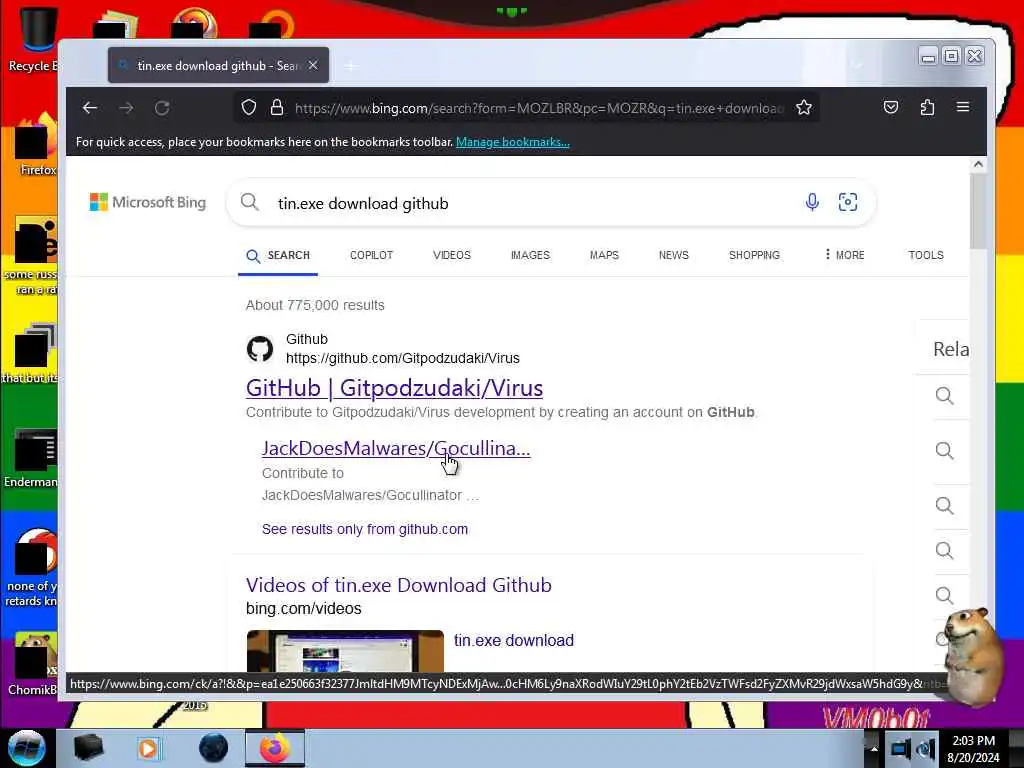Launch the media player taskbar icon

tap(148, 748)
